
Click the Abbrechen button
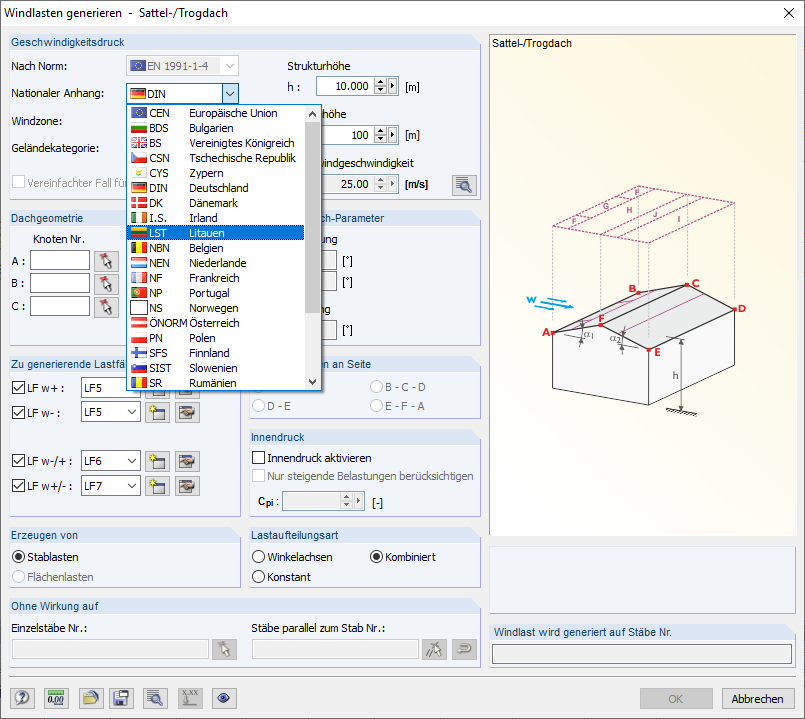click(758, 699)
